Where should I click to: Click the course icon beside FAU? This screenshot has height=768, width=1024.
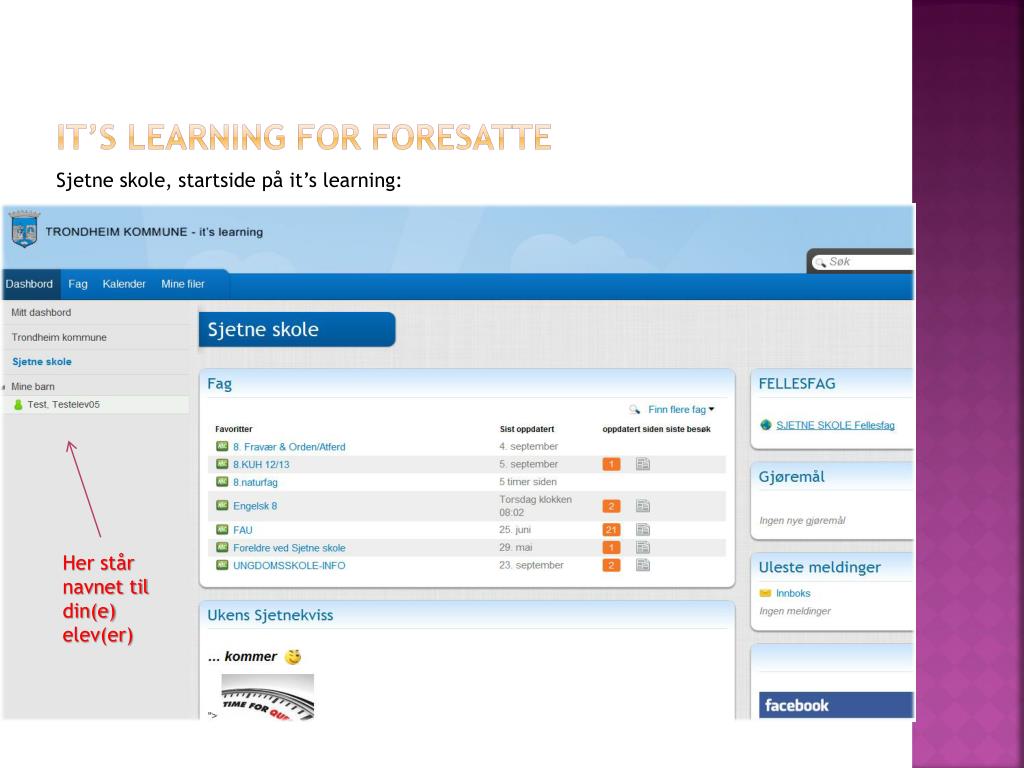coord(222,530)
